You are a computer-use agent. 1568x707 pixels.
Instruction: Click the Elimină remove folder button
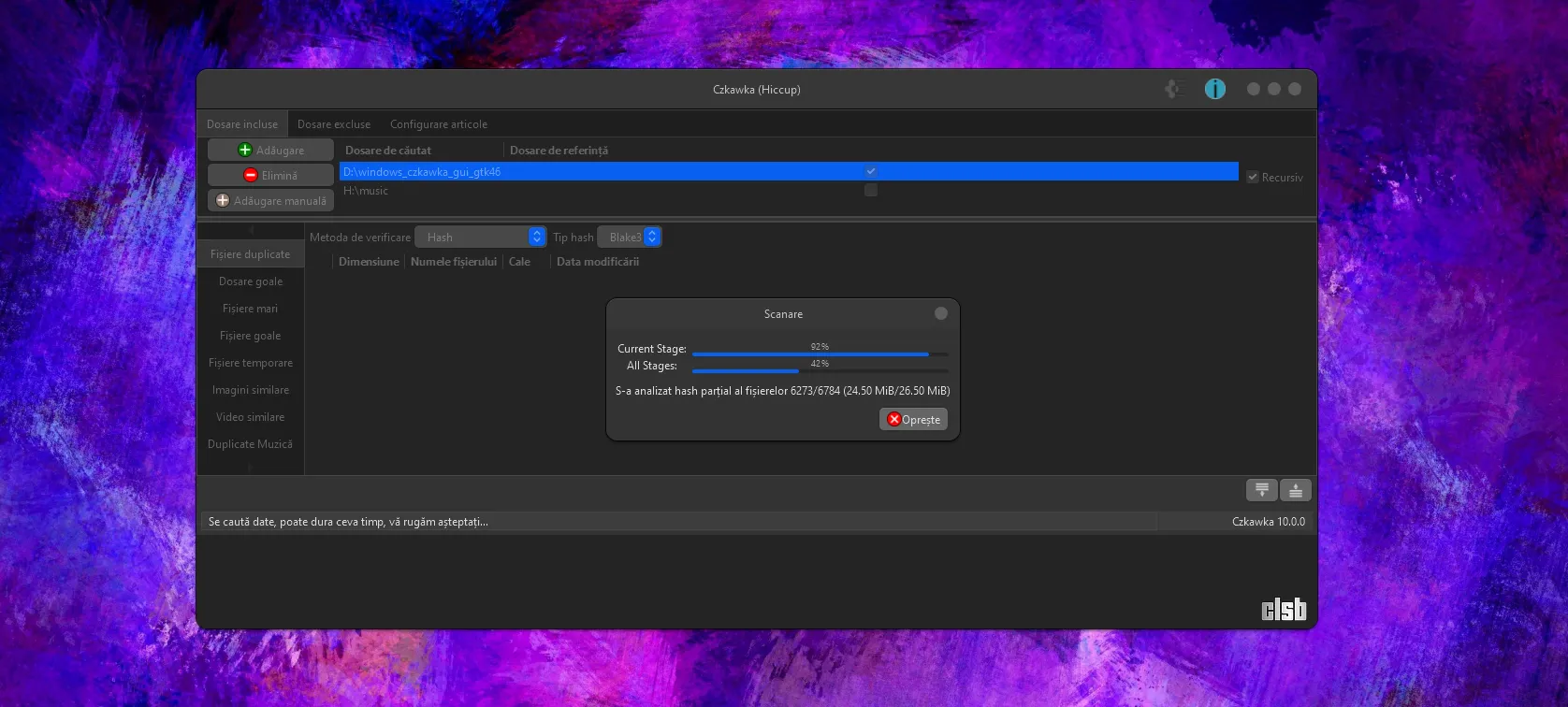pos(270,175)
